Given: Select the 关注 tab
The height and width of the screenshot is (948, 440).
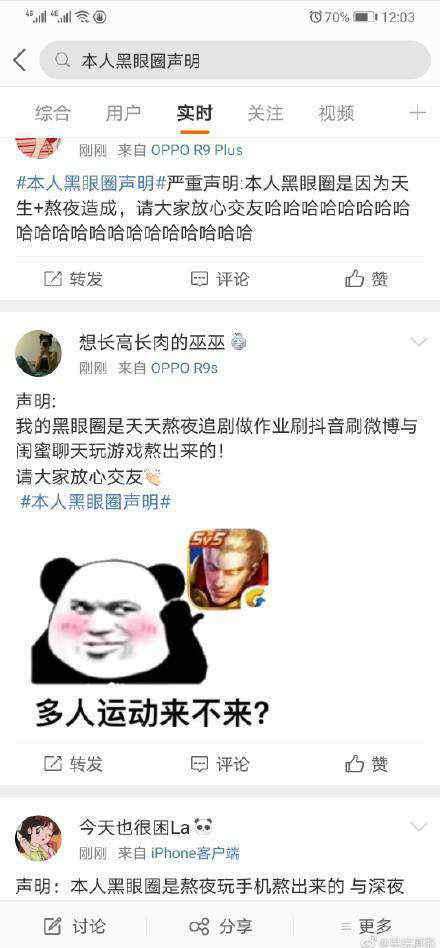Looking at the screenshot, I should tap(265, 113).
